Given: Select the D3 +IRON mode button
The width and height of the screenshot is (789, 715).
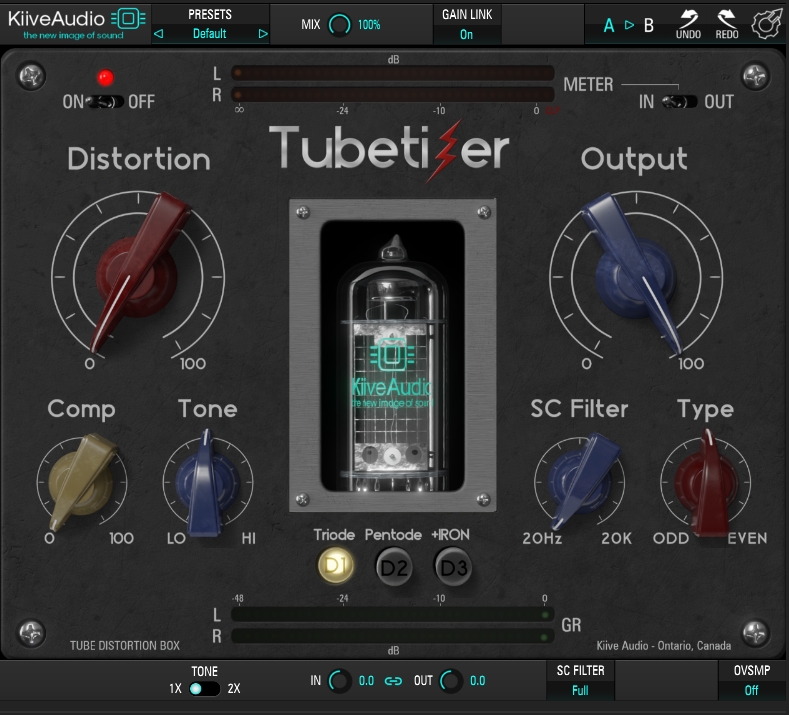Looking at the screenshot, I should pos(453,568).
